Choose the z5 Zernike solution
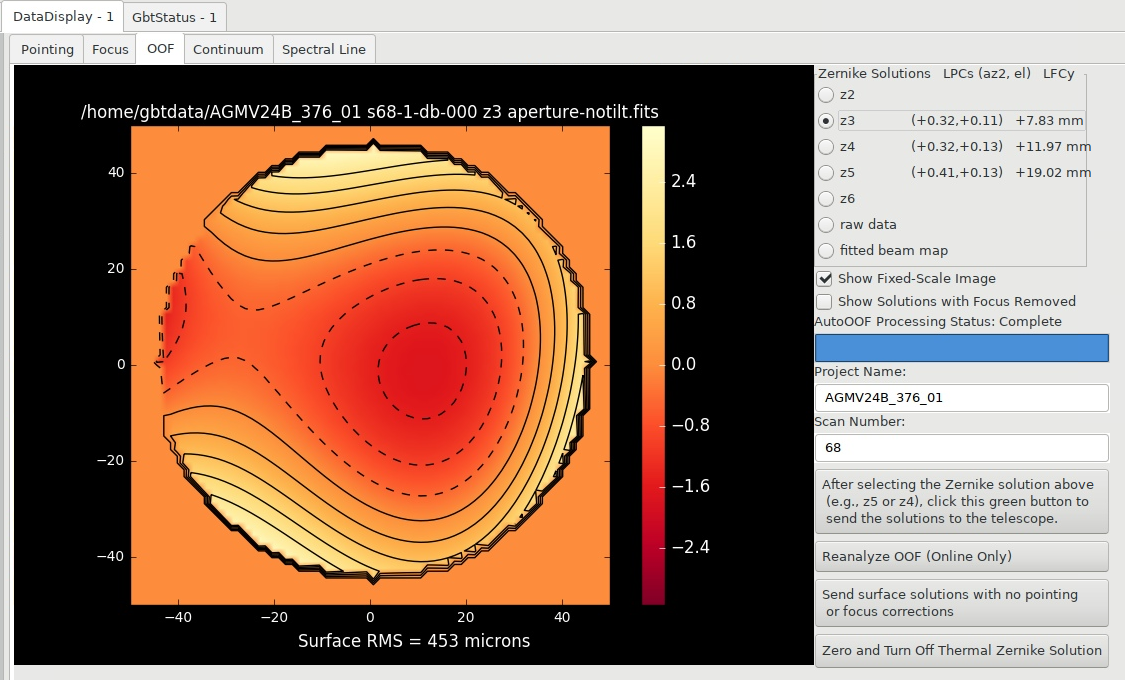The height and width of the screenshot is (680, 1125). click(x=827, y=173)
